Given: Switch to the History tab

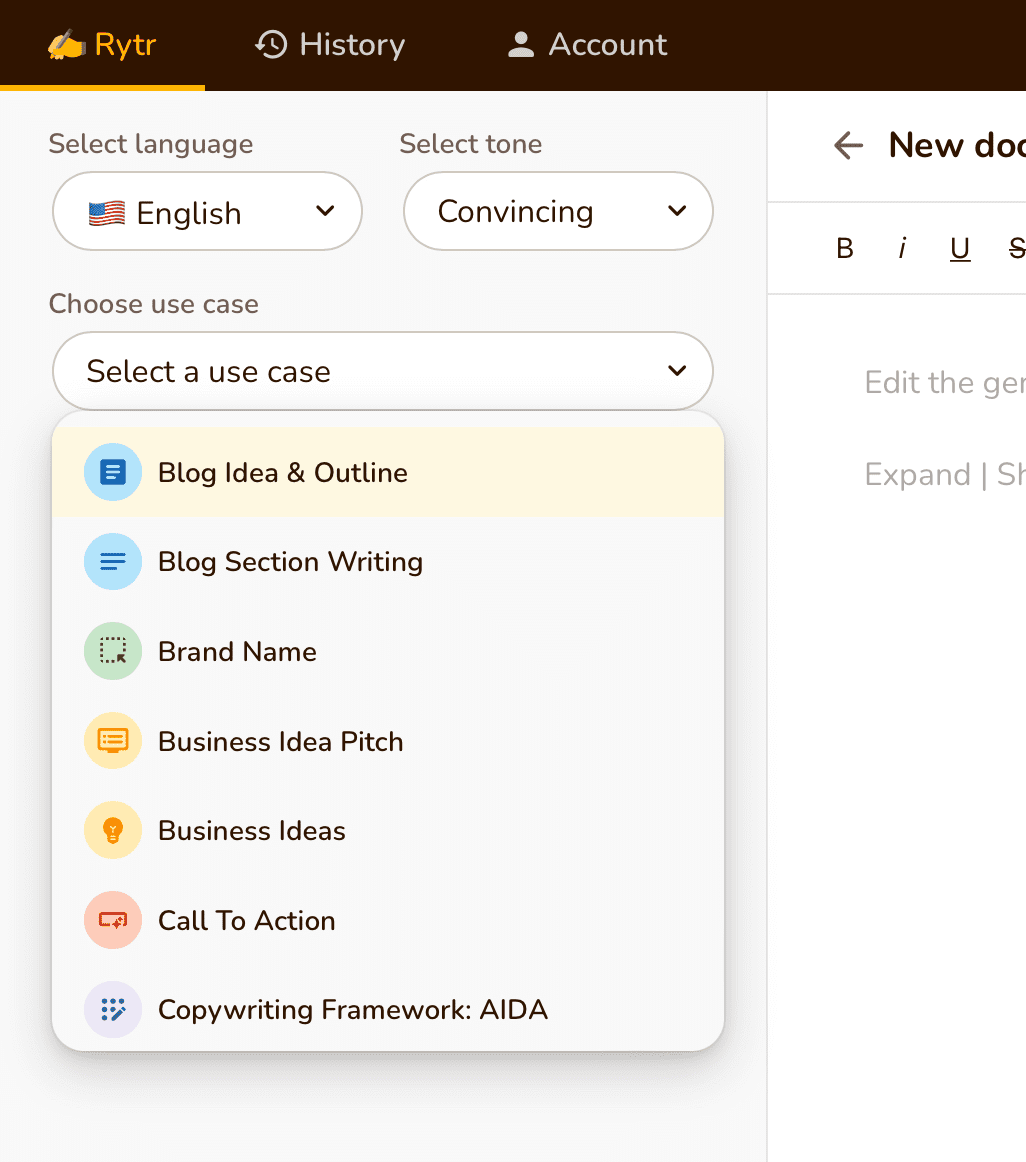Looking at the screenshot, I should pos(330,45).
